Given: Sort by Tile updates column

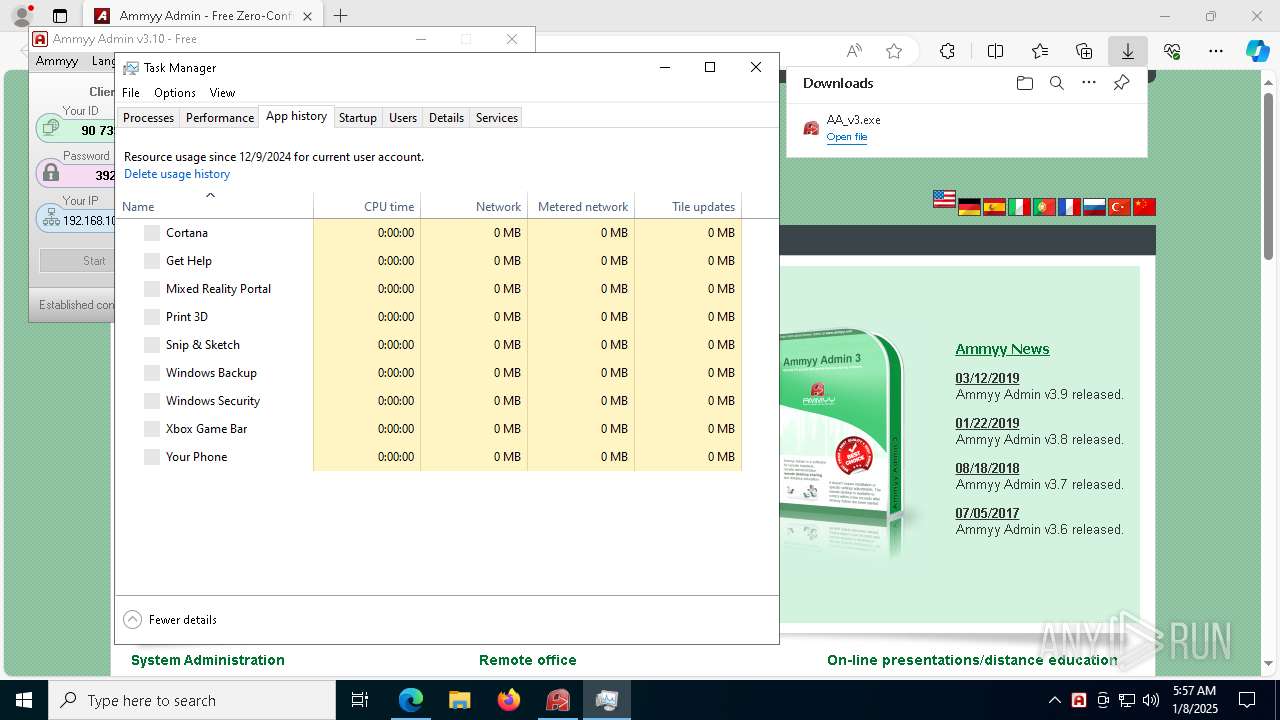Looking at the screenshot, I should 688,206.
